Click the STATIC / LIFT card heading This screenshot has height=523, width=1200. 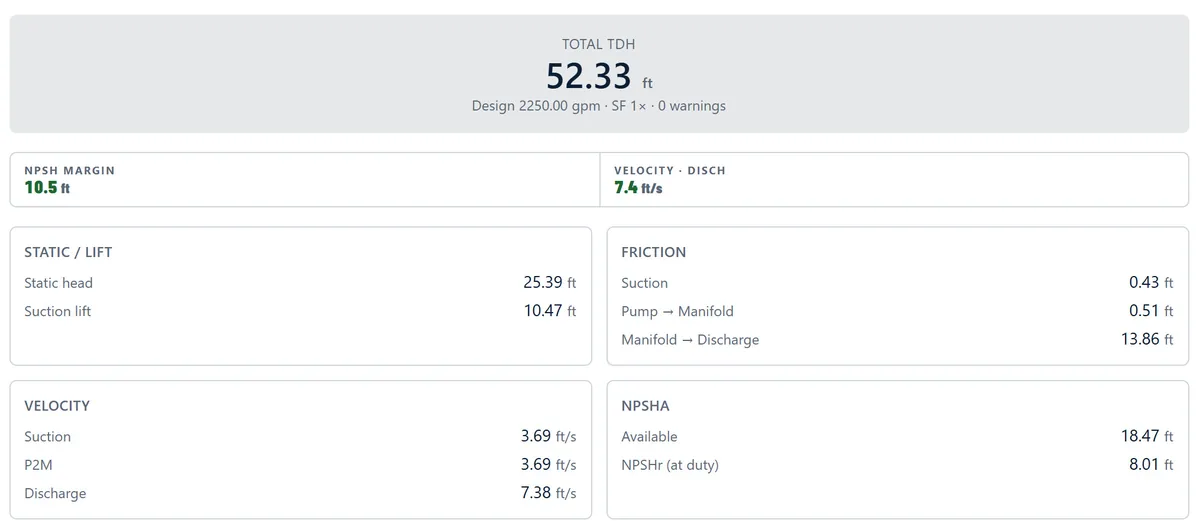point(68,252)
